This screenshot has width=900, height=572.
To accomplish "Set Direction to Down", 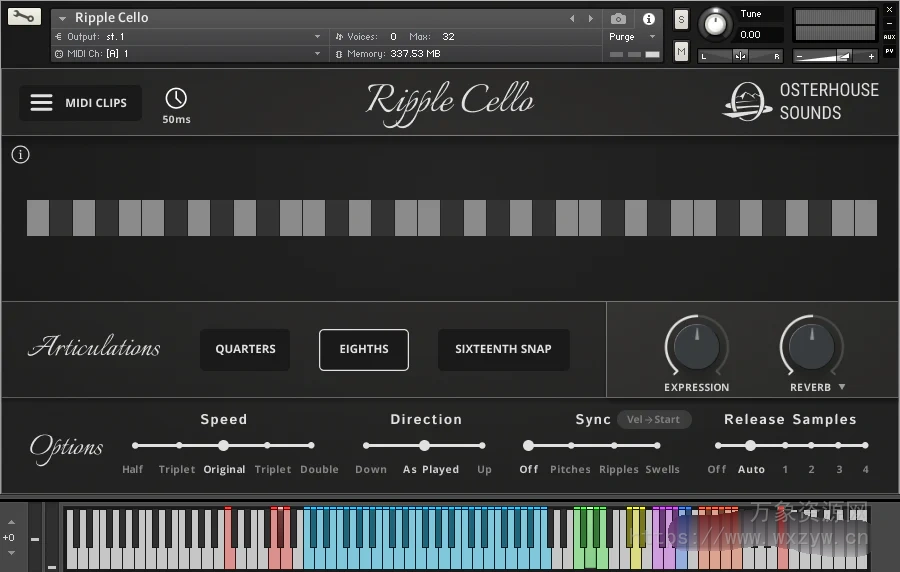I will [x=371, y=469].
